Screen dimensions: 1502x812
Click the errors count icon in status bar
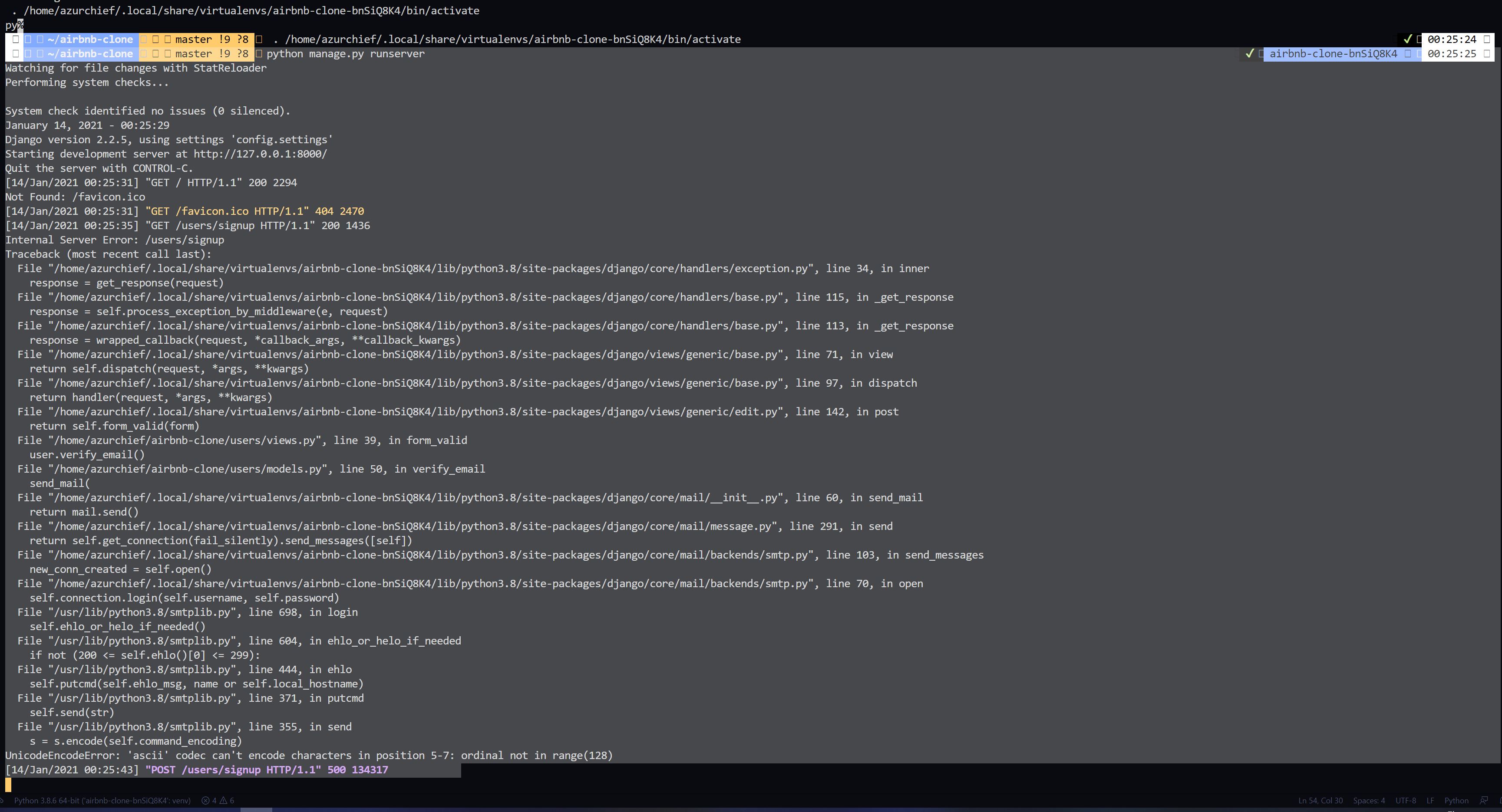click(x=206, y=800)
